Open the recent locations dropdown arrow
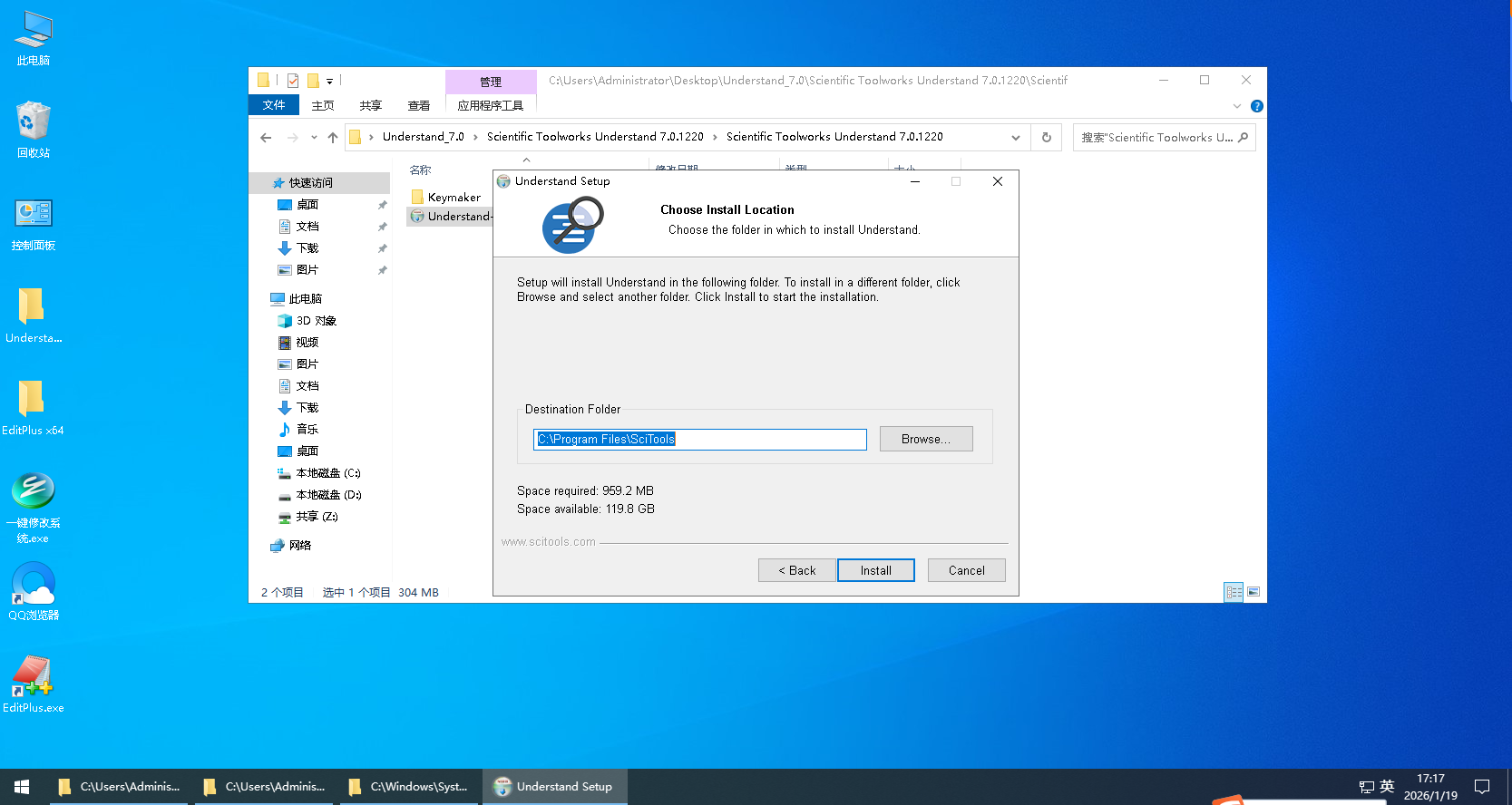 point(314,138)
